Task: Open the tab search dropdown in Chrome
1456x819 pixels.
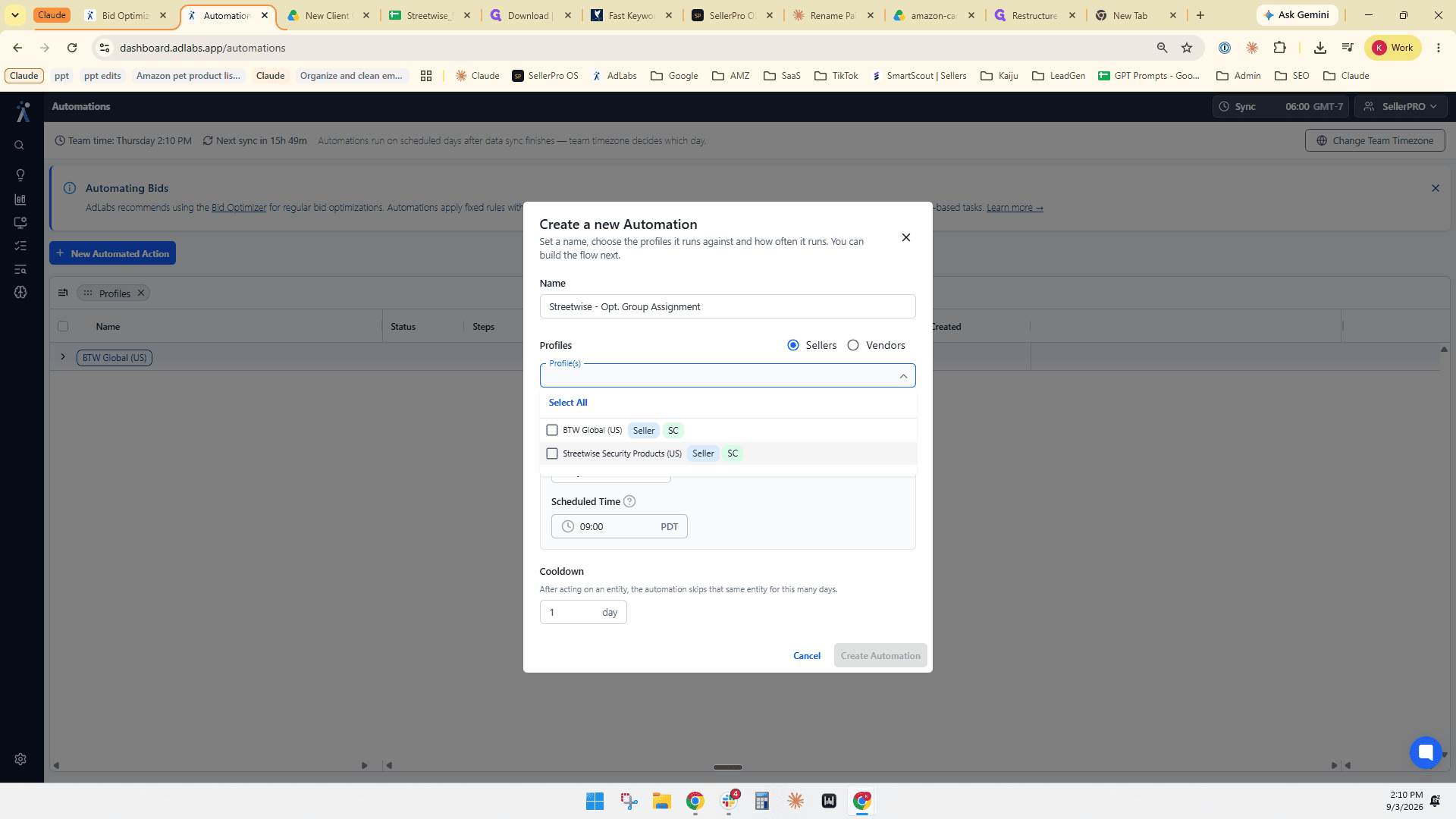Action: tap(14, 15)
